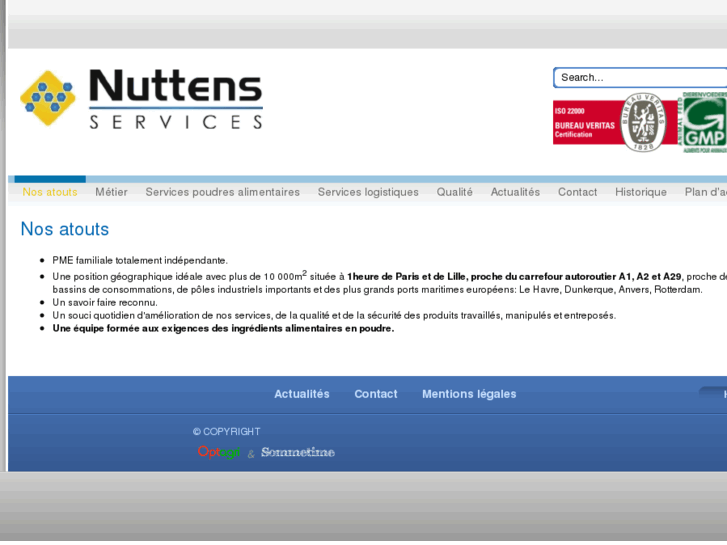727x545 pixels.
Task: Click the green GMP animal feed badge
Action: [x=703, y=122]
